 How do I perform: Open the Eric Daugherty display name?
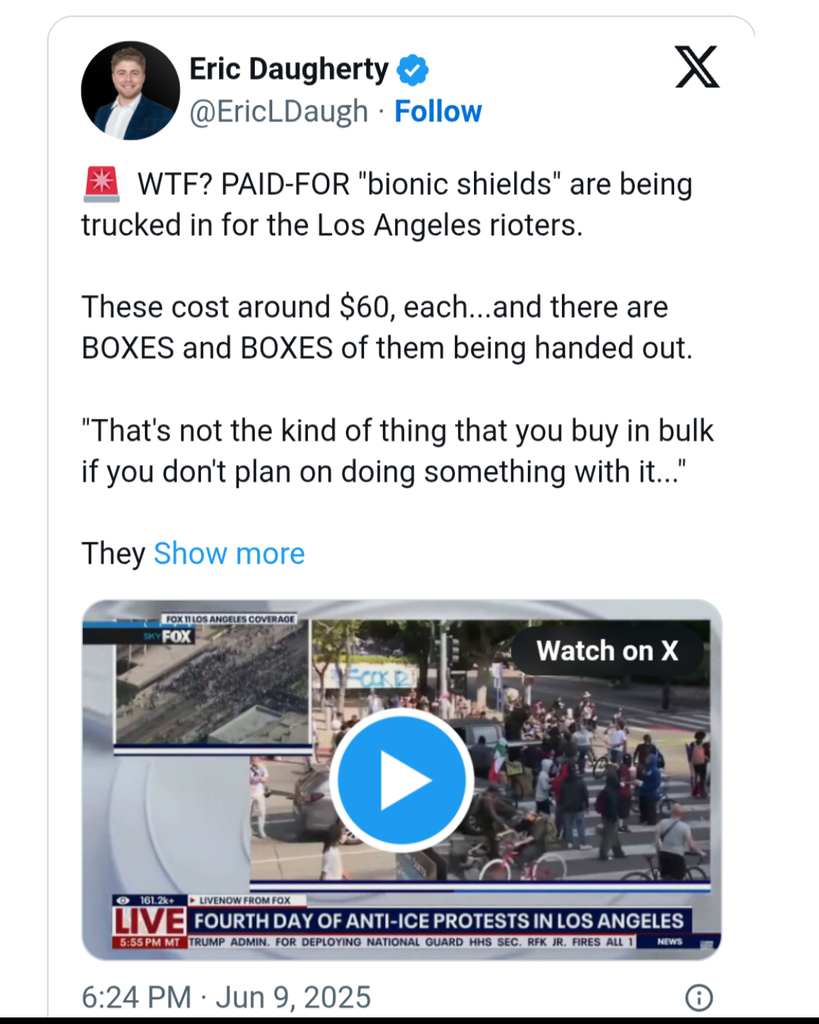[x=289, y=69]
